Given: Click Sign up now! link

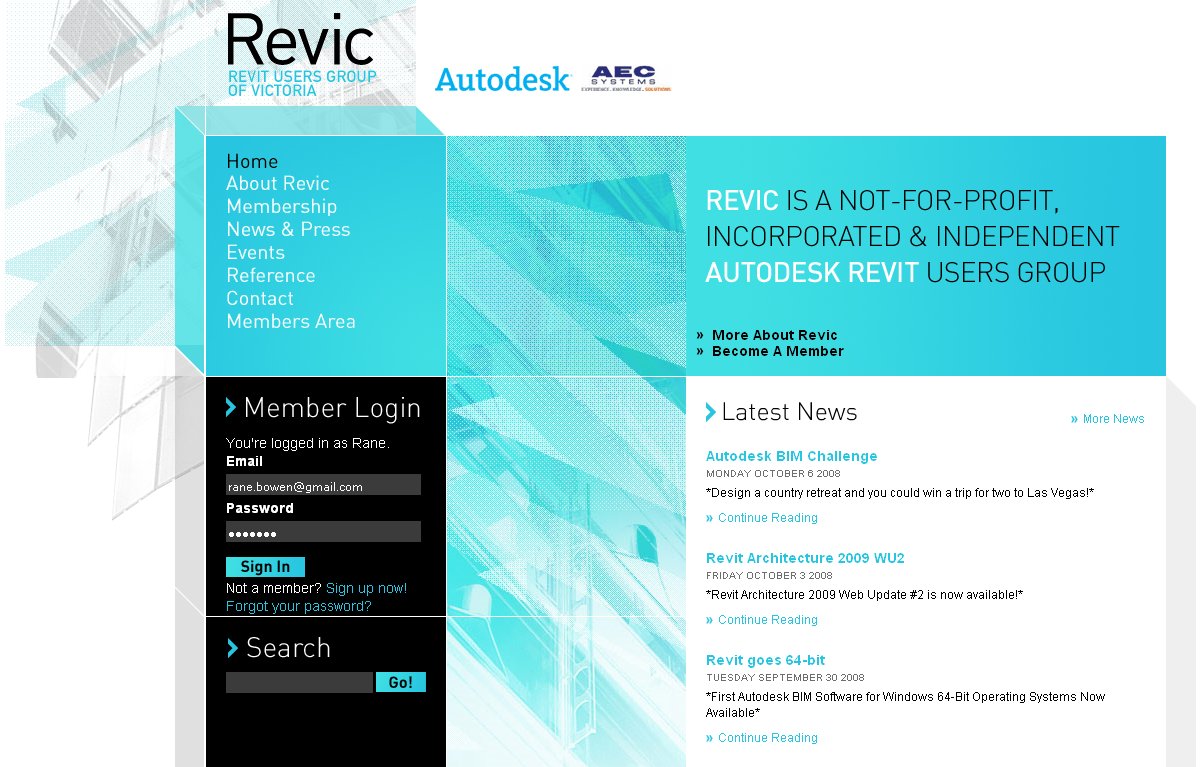Looking at the screenshot, I should tap(366, 588).
